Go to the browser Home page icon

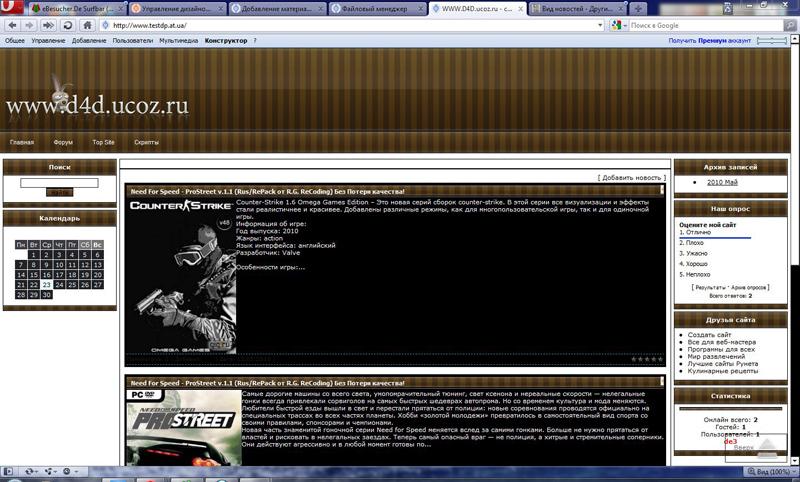(88, 25)
